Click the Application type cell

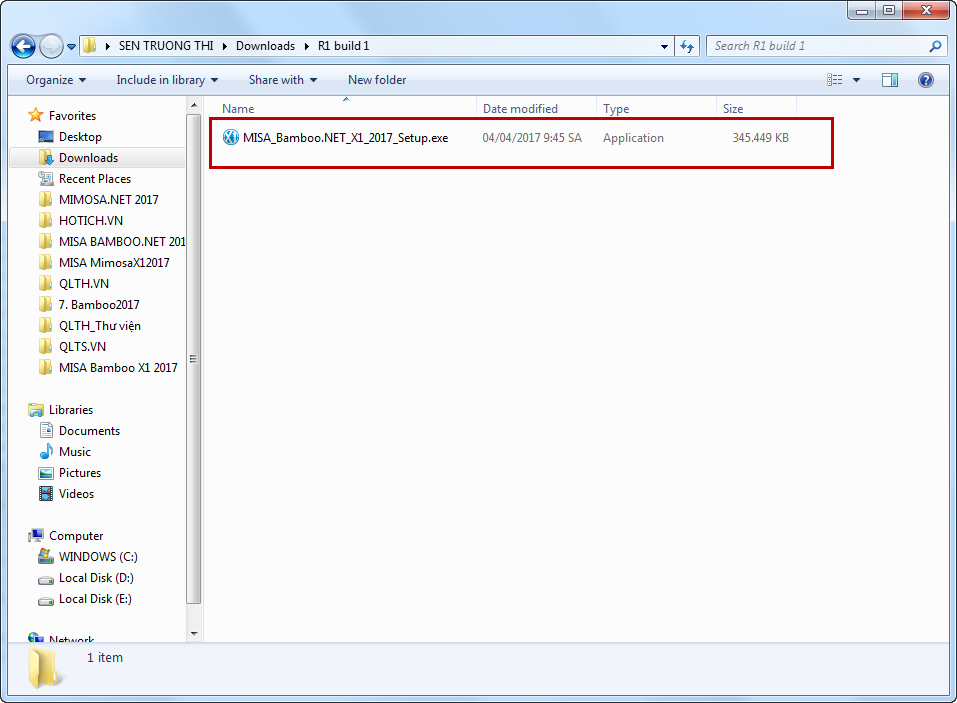[633, 138]
